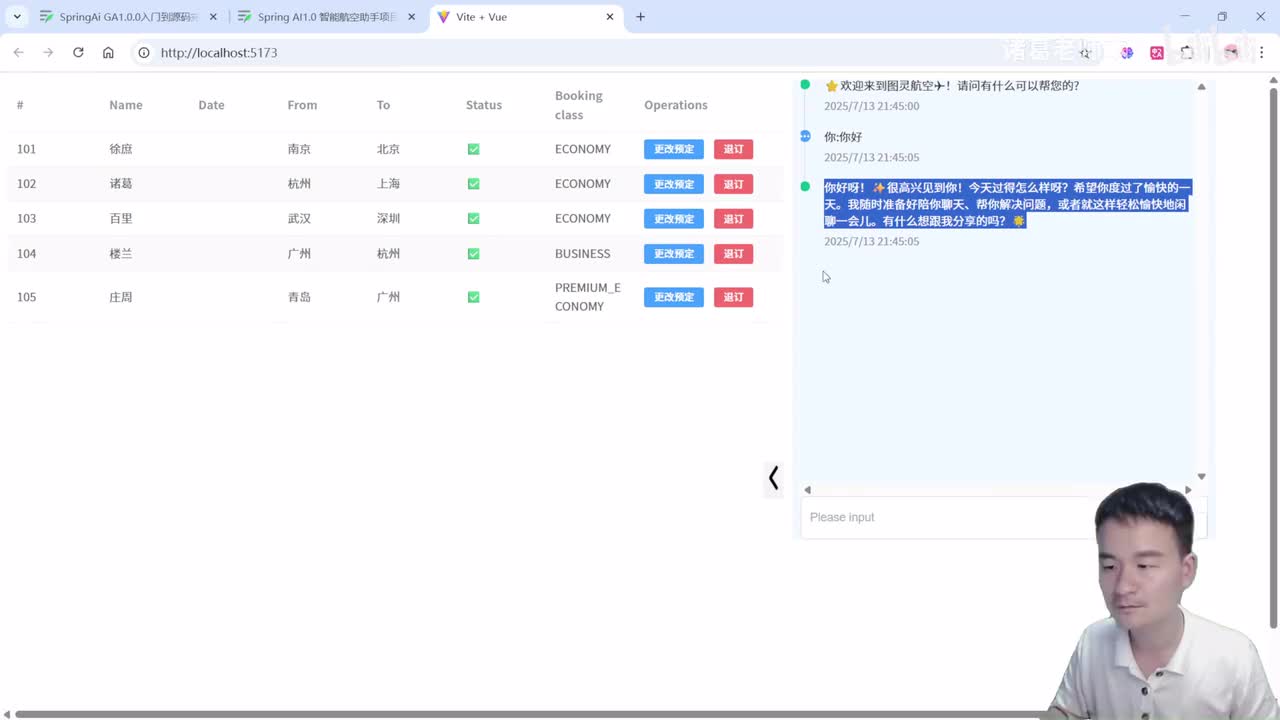Switch to the Spring AI1.0 智能航空 tab
The height and width of the screenshot is (720, 1280).
[x=327, y=17]
